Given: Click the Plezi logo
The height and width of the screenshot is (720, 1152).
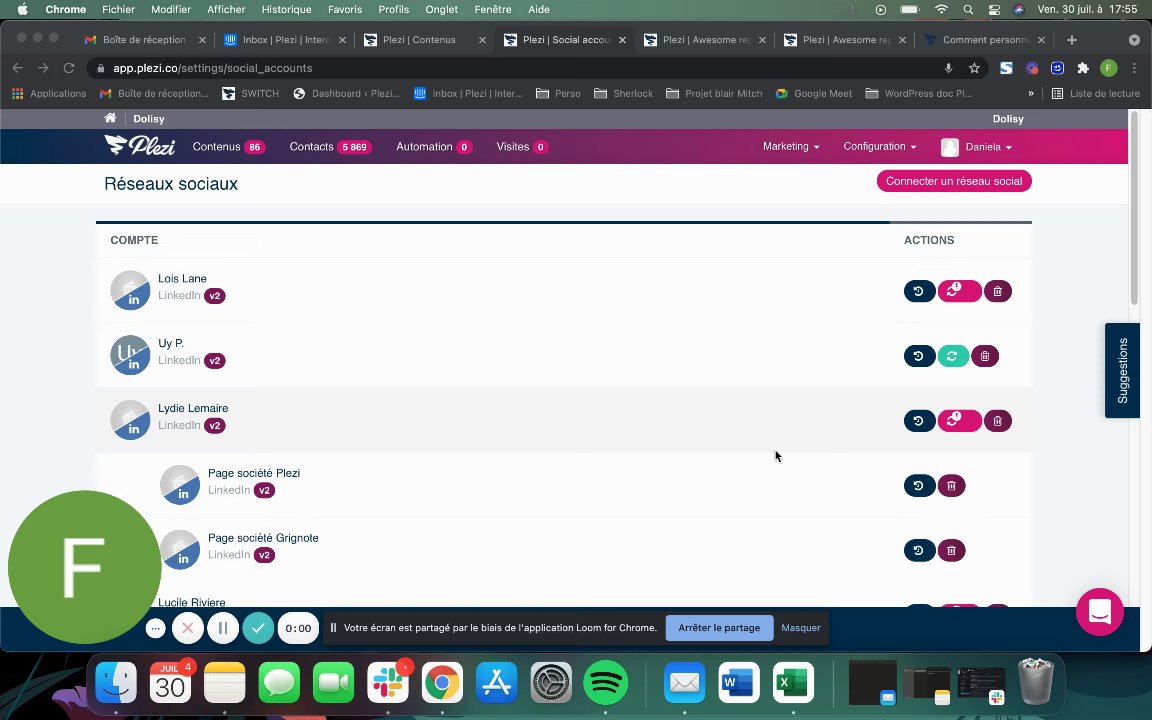Looking at the screenshot, I should pos(140,145).
